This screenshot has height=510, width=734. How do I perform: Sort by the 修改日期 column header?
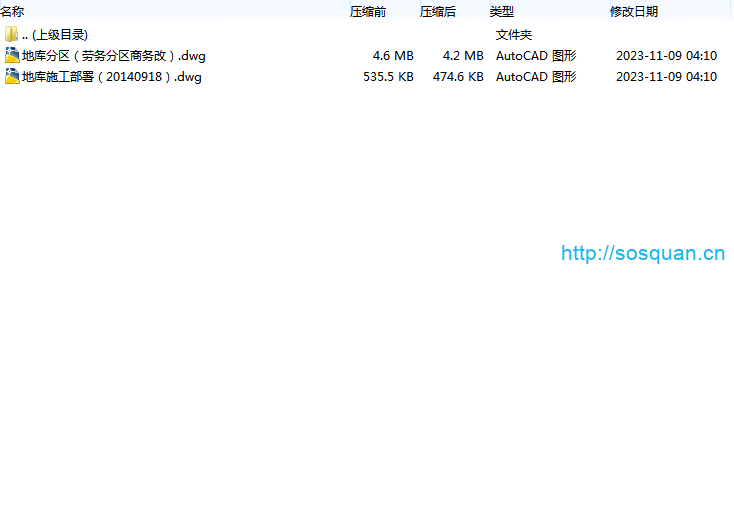(x=634, y=12)
